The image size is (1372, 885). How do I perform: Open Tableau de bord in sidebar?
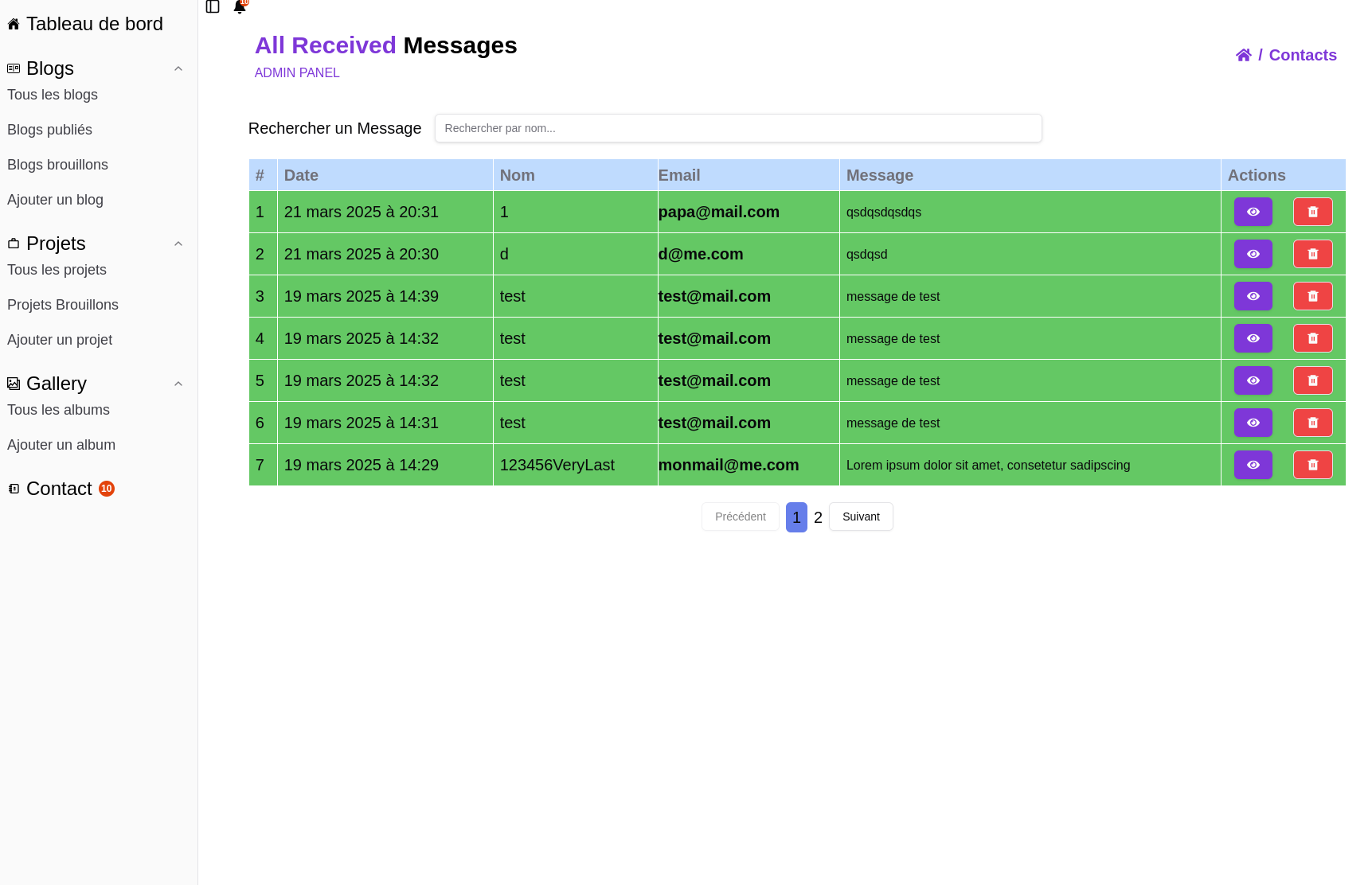point(94,24)
